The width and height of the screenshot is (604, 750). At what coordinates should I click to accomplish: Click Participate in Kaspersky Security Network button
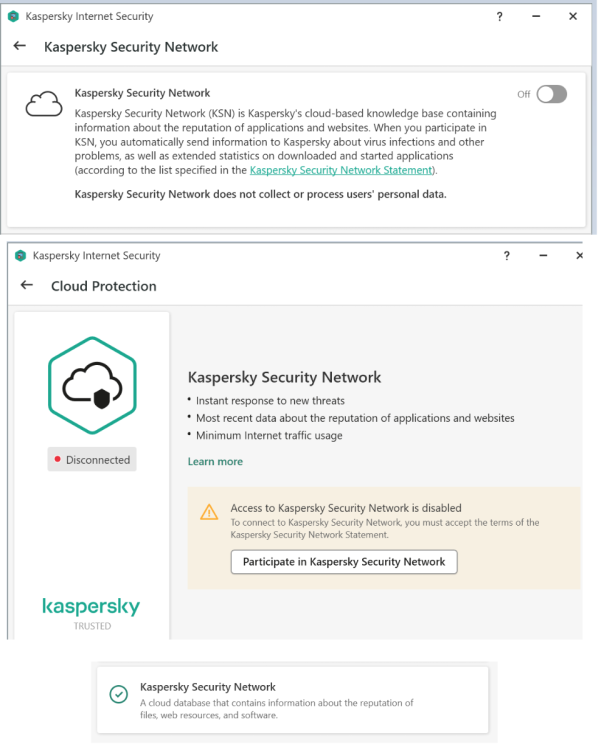[344, 562]
